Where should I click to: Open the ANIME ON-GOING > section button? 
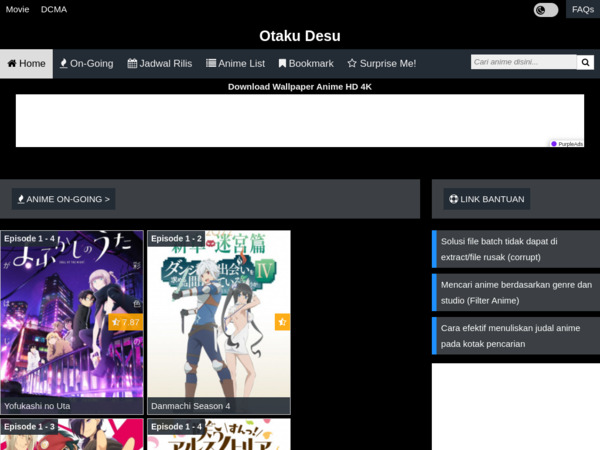(64, 199)
